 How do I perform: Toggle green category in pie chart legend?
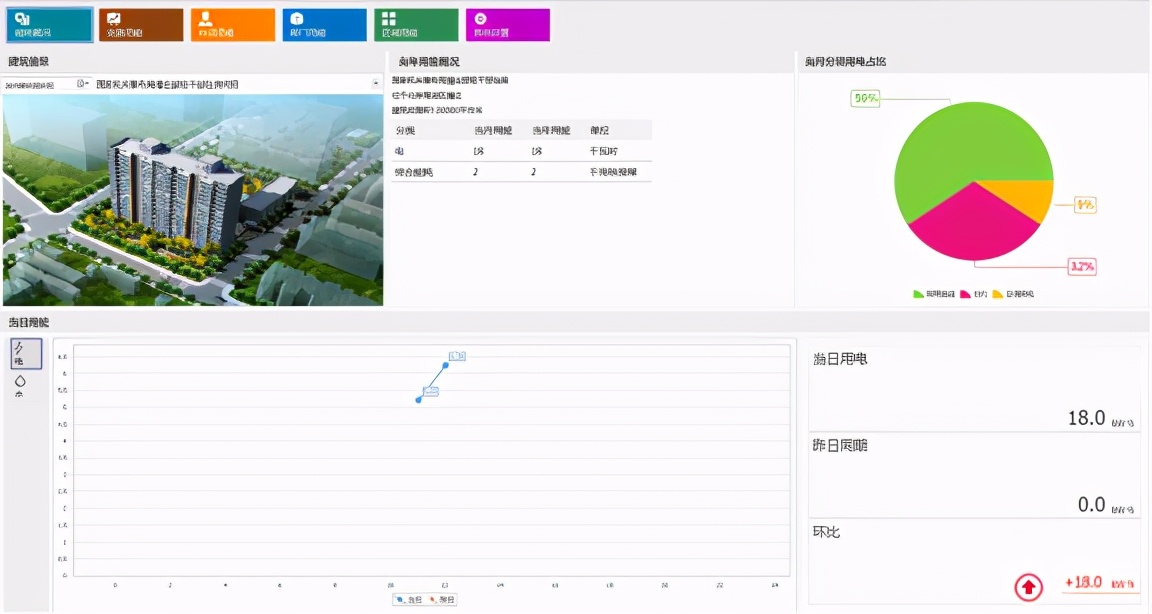click(934, 294)
